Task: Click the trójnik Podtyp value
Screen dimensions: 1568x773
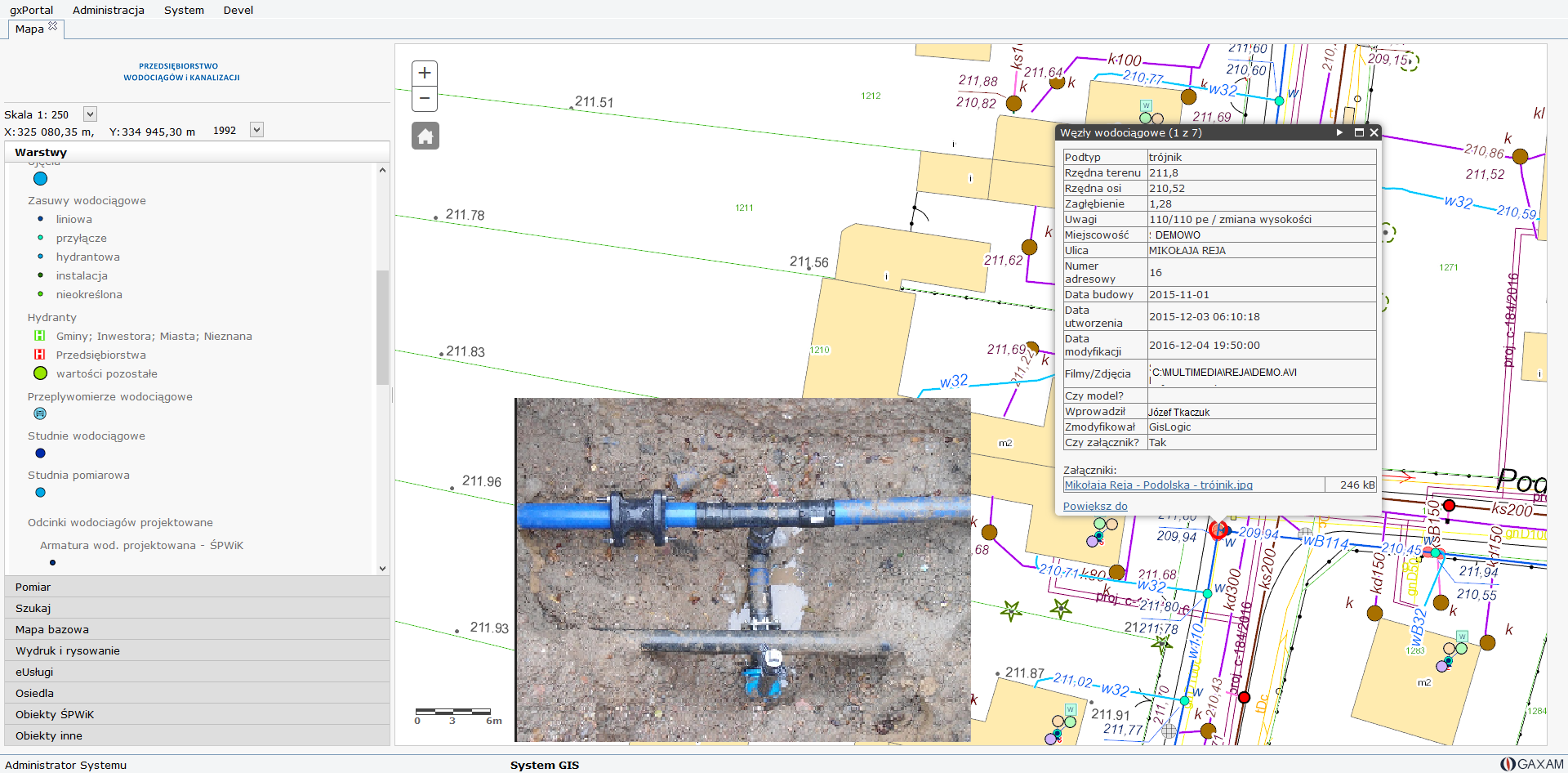Action: pos(1165,157)
